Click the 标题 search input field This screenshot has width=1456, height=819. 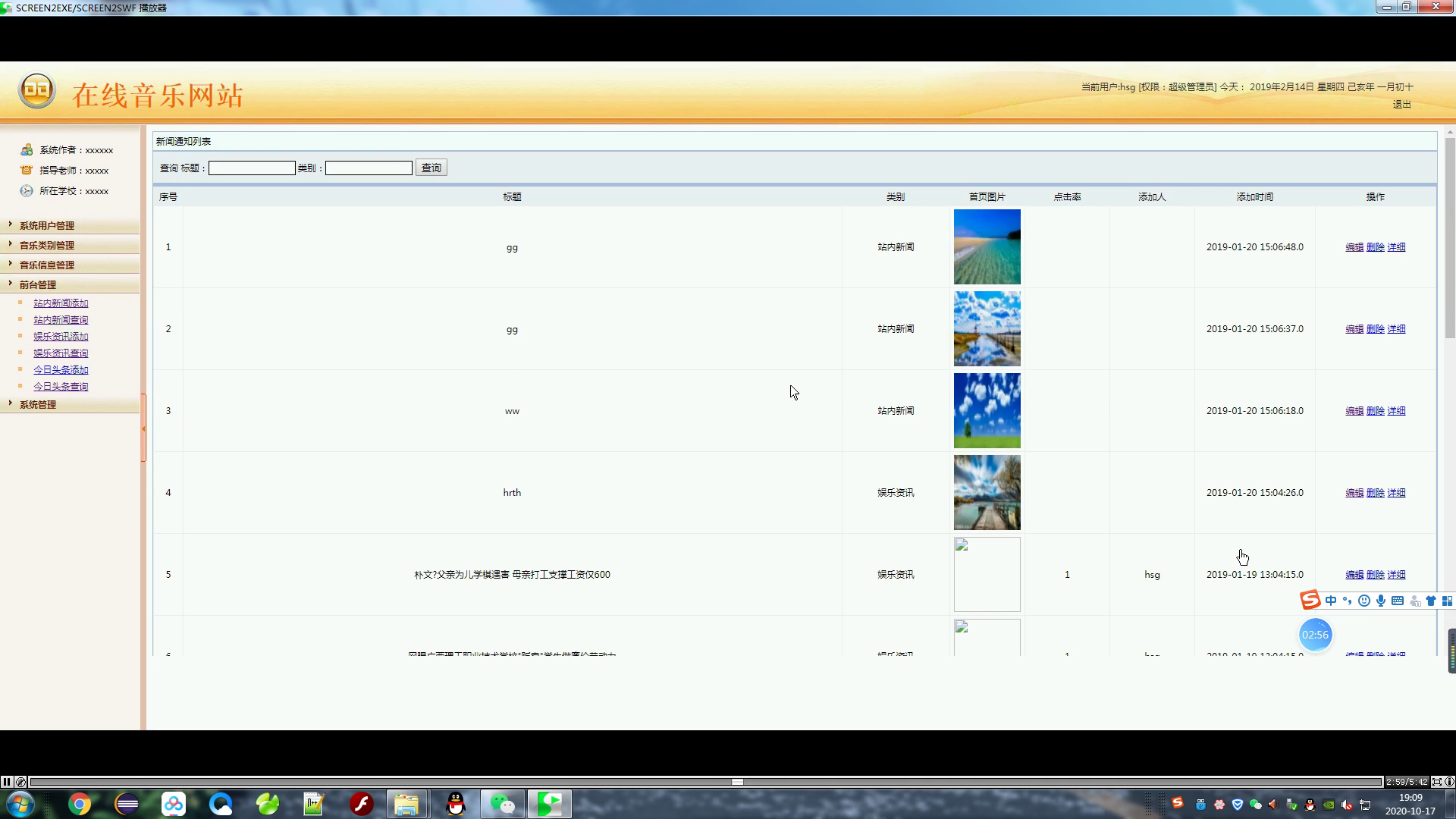coord(252,168)
